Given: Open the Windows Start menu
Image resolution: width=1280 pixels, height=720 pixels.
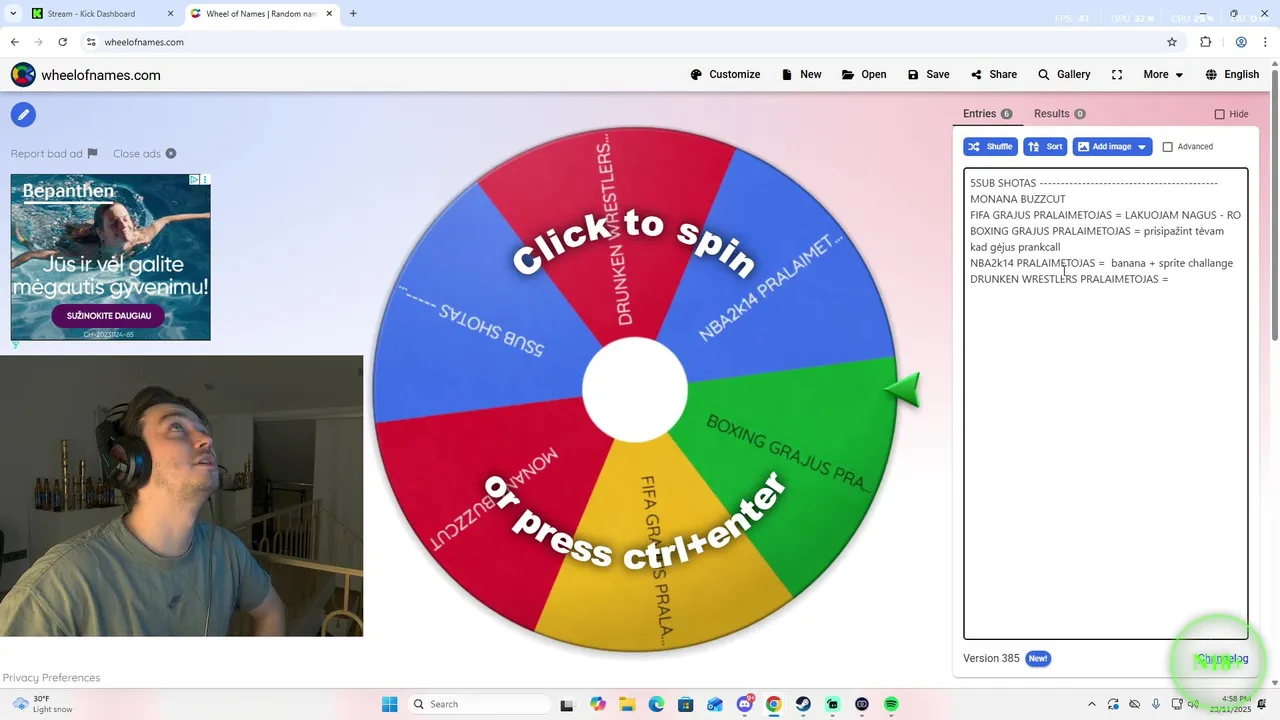Looking at the screenshot, I should [x=390, y=704].
